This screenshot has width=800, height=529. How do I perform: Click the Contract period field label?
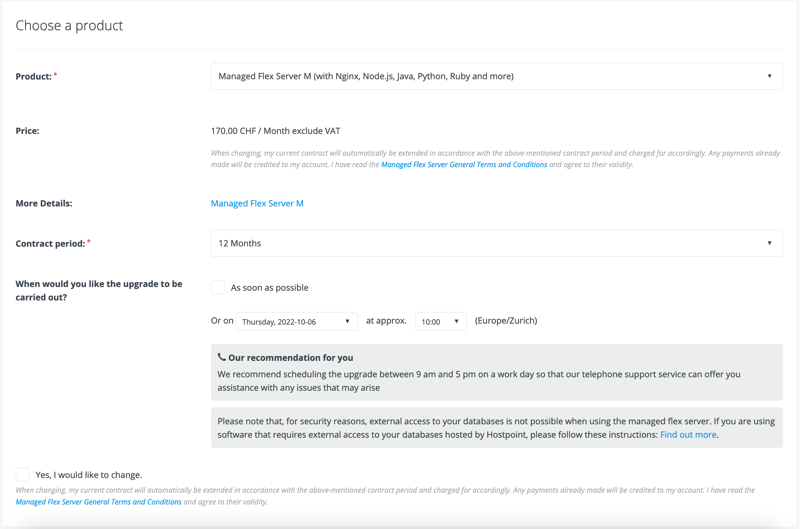click(50, 243)
